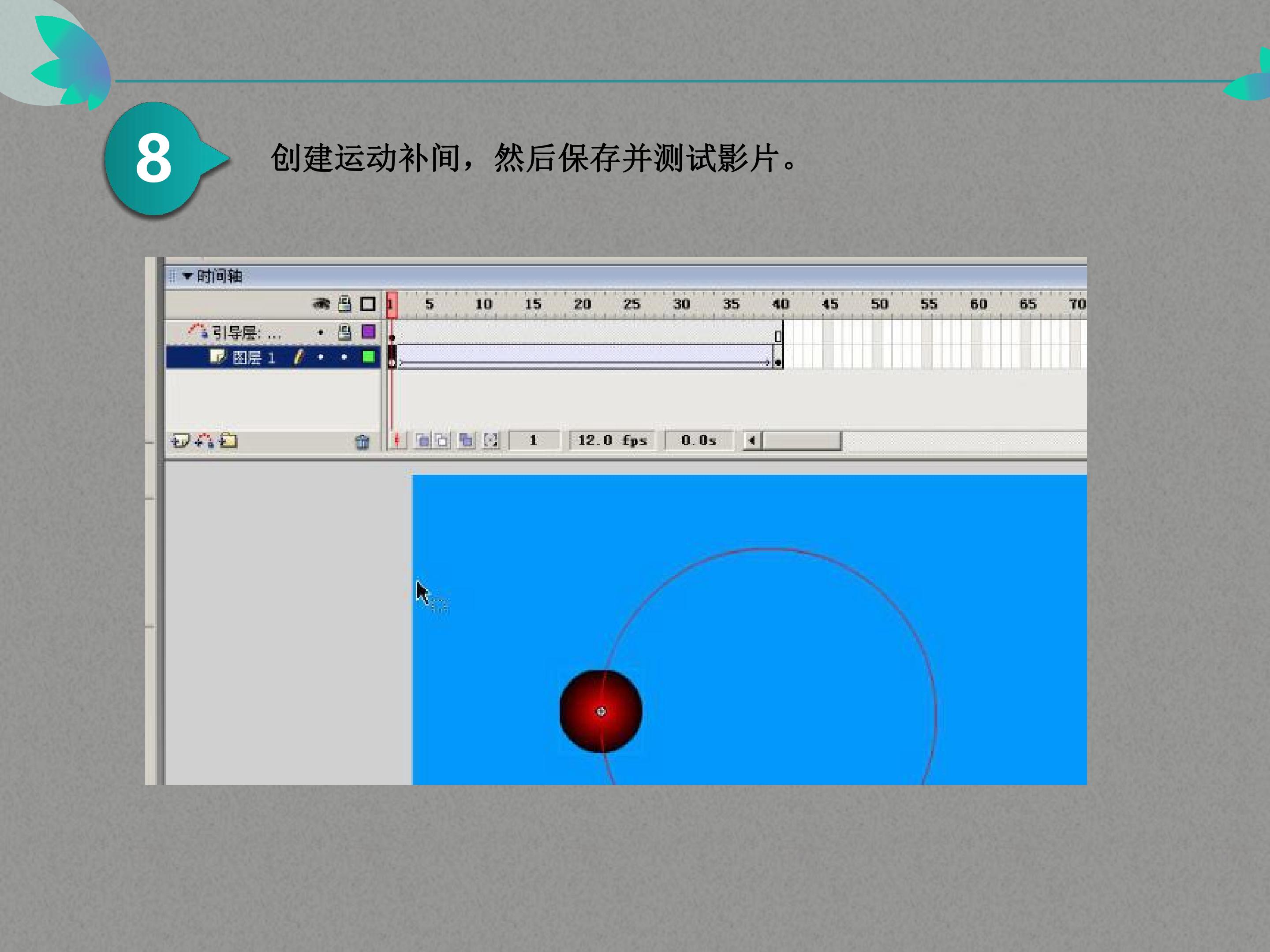The height and width of the screenshot is (952, 1270).
Task: Click Edit Multiple Frames icon
Action: point(466,441)
